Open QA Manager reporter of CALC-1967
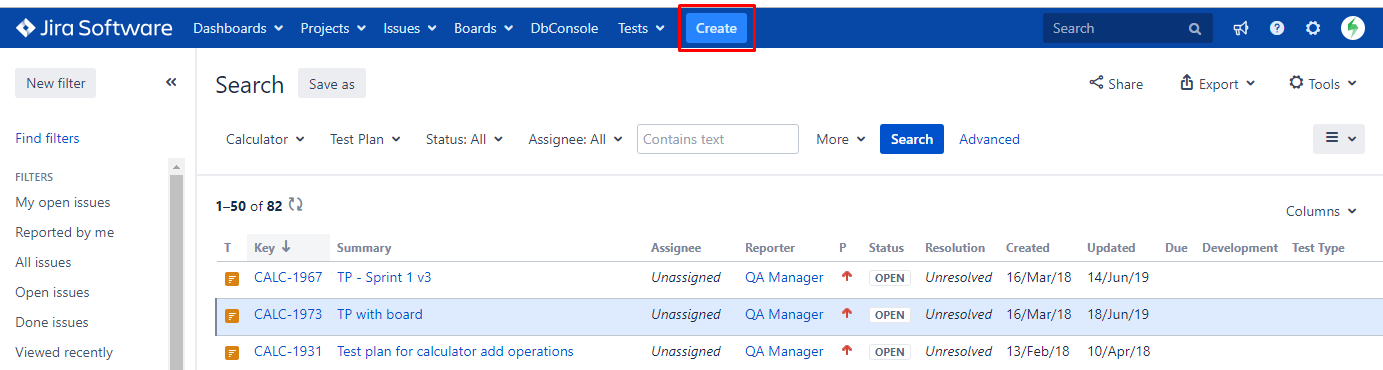This screenshot has width=1383, height=370. (784, 278)
